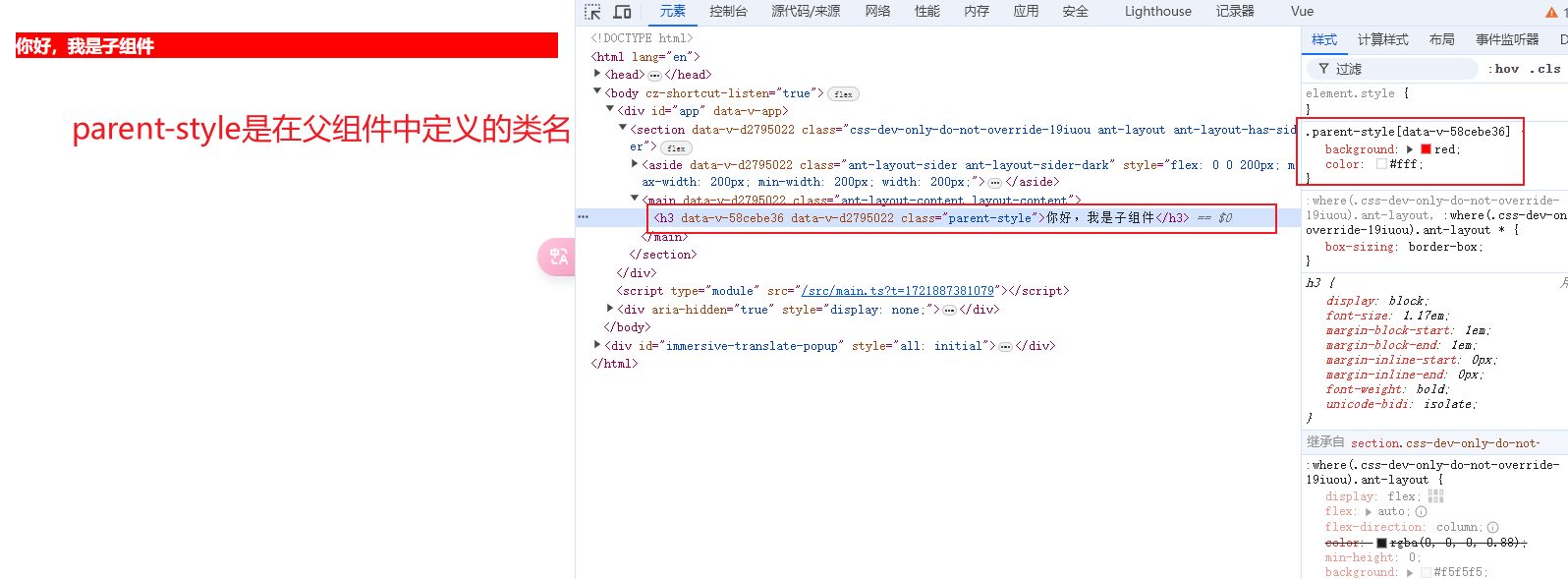The height and width of the screenshot is (579, 1568).
Task: Click the info icon next to flex-direction: column
Action: [1492, 527]
